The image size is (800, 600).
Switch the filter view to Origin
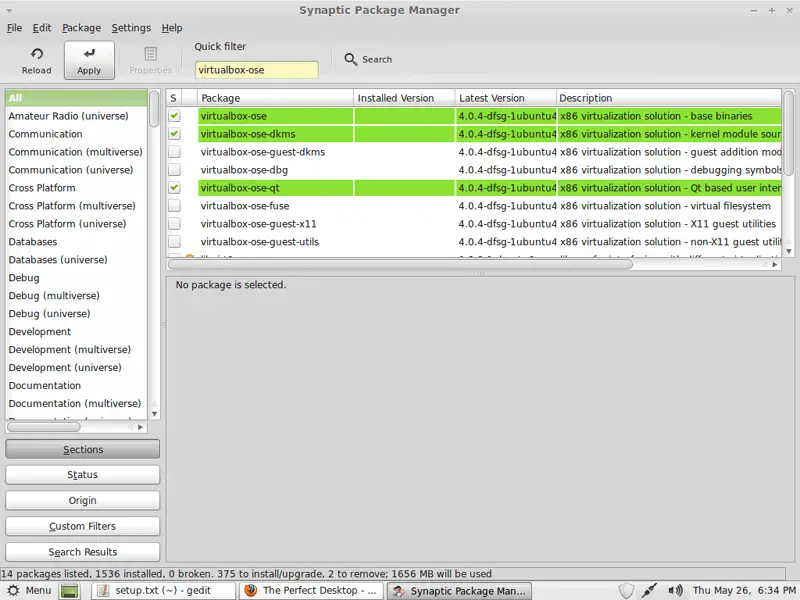pos(83,501)
